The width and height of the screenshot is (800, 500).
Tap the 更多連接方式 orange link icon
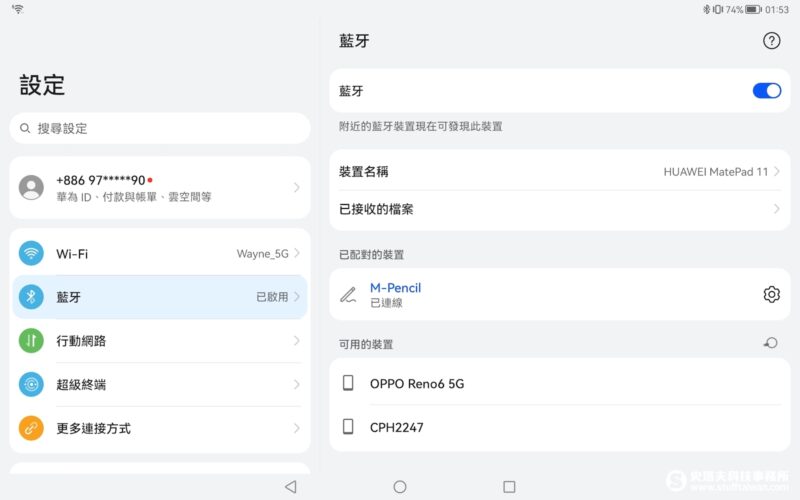coord(31,428)
